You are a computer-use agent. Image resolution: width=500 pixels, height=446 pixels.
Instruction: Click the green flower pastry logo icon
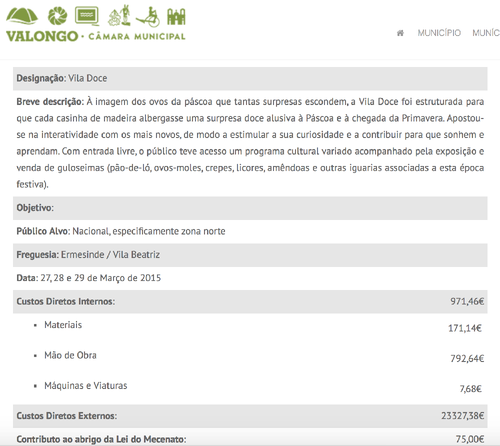(58, 16)
